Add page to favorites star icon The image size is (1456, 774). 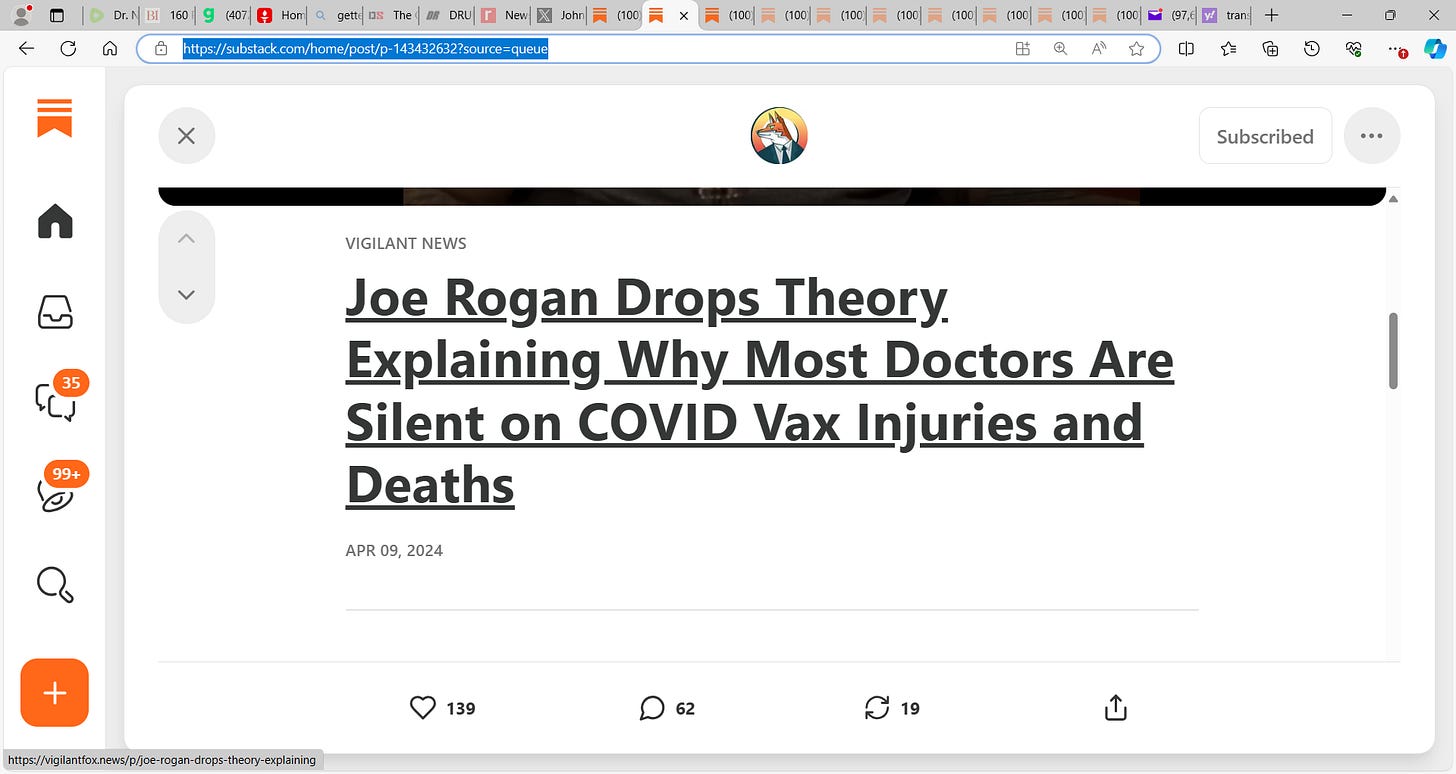point(1136,48)
